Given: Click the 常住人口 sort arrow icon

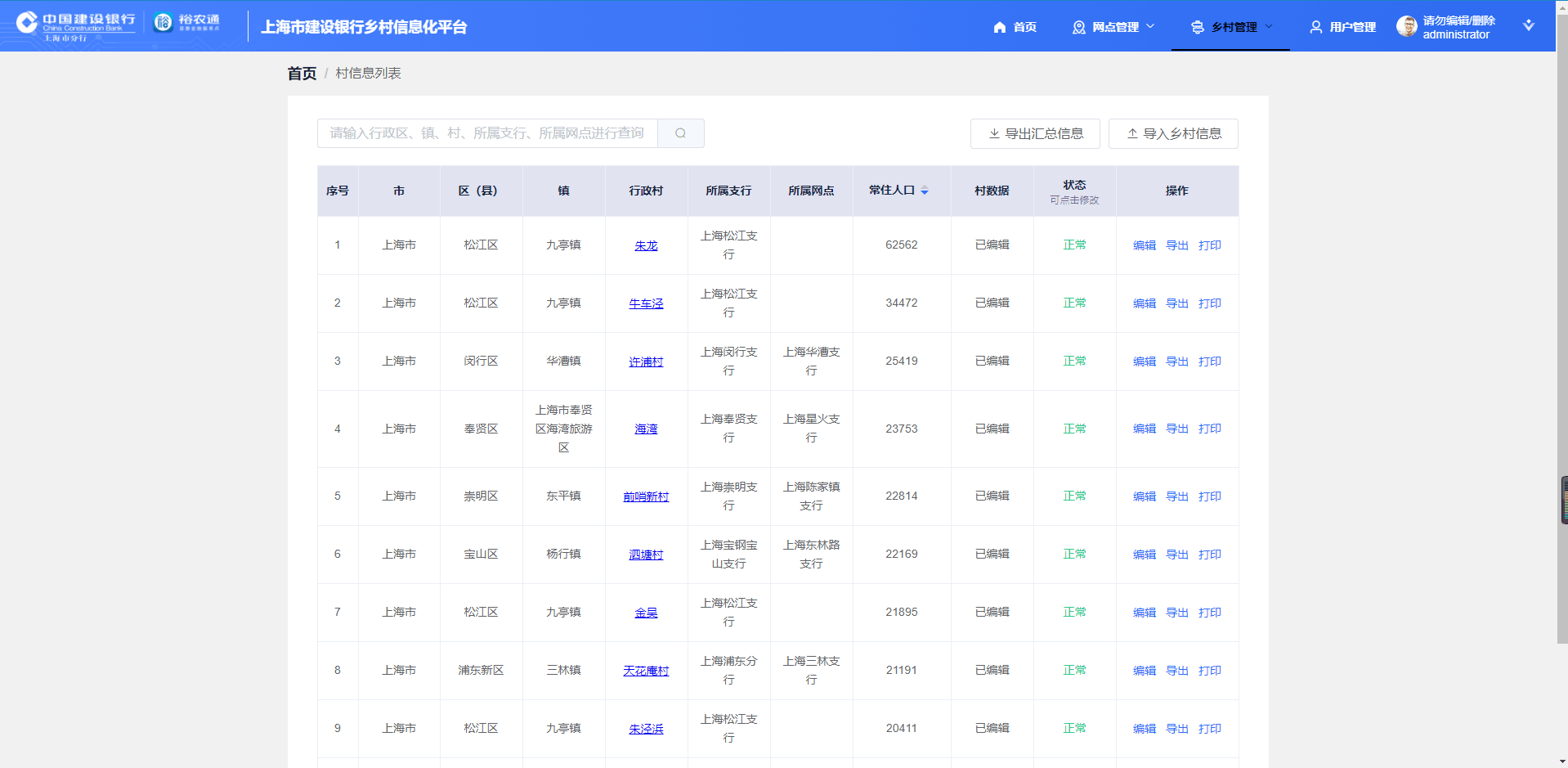Looking at the screenshot, I should point(925,191).
